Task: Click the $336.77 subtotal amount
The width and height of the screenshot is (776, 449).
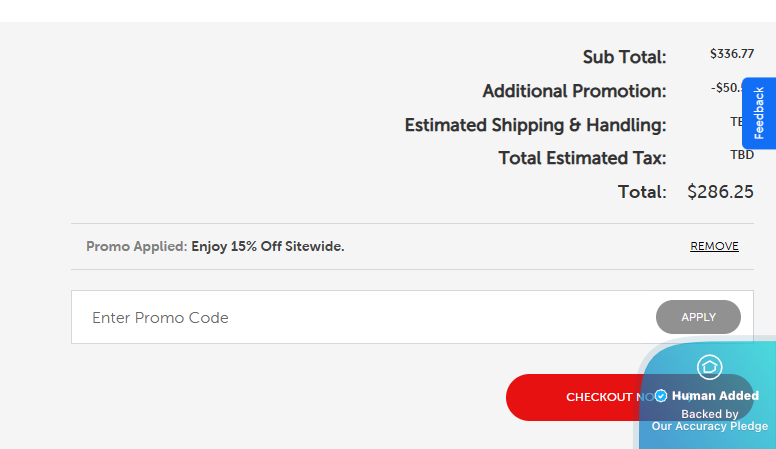Action: (732, 54)
